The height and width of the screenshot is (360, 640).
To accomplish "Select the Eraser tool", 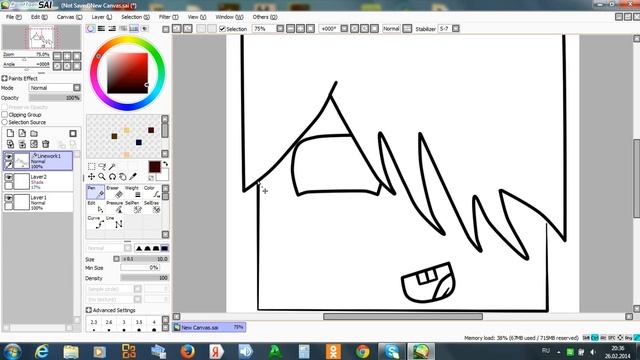I will coord(114,192).
